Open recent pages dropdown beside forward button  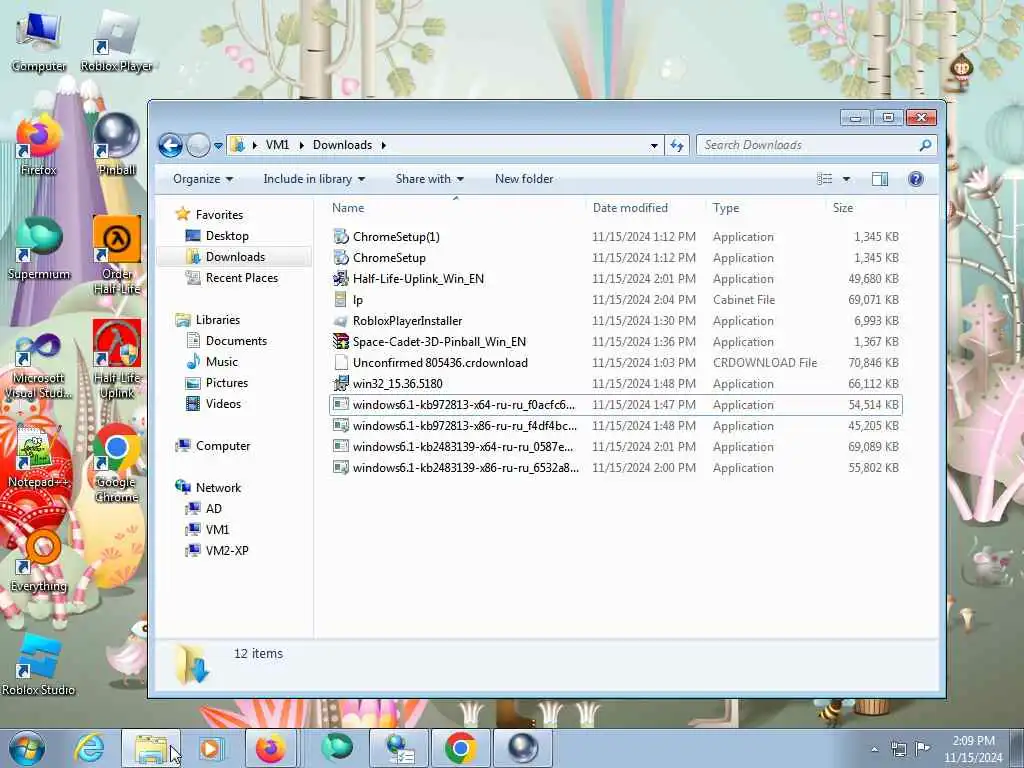pyautogui.click(x=218, y=145)
